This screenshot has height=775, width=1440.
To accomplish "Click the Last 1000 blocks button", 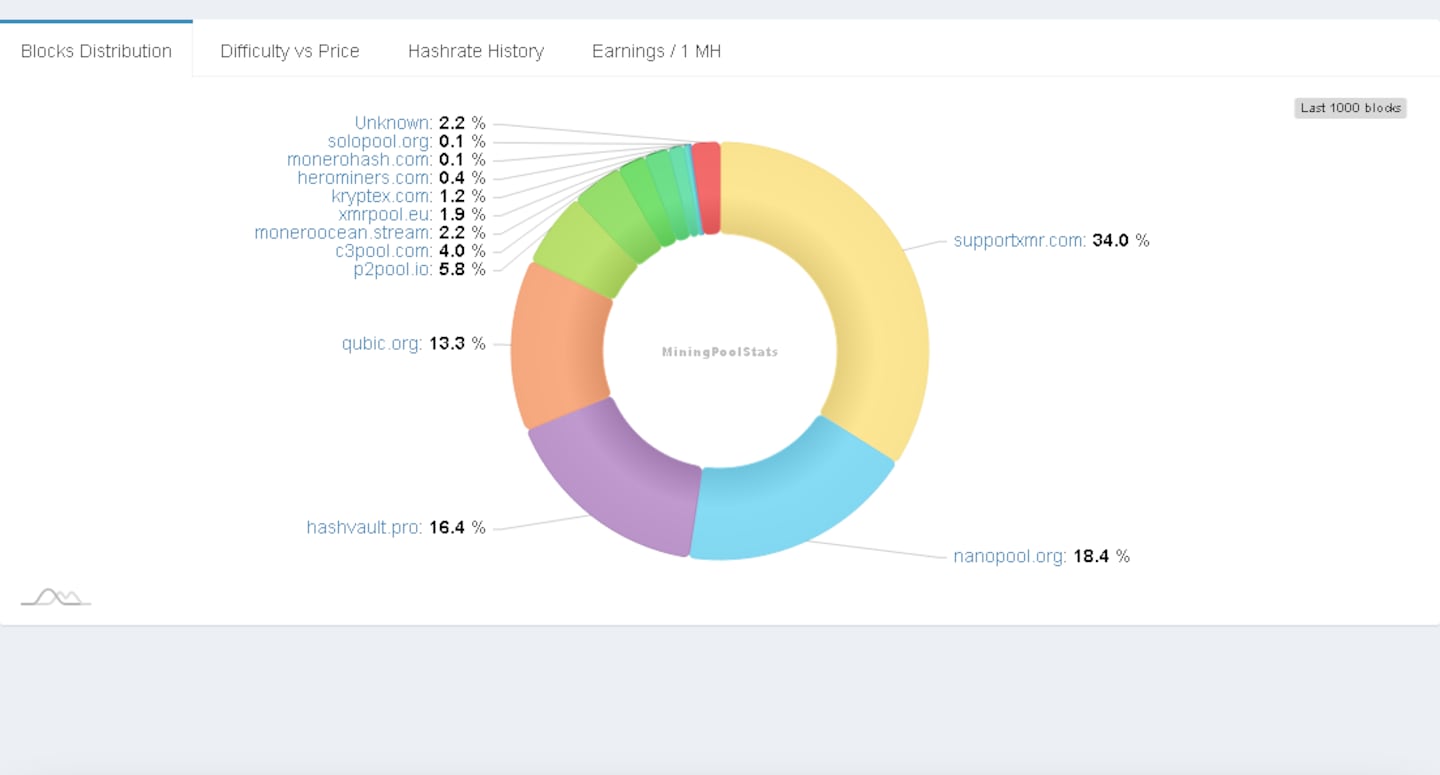I will (x=1350, y=108).
